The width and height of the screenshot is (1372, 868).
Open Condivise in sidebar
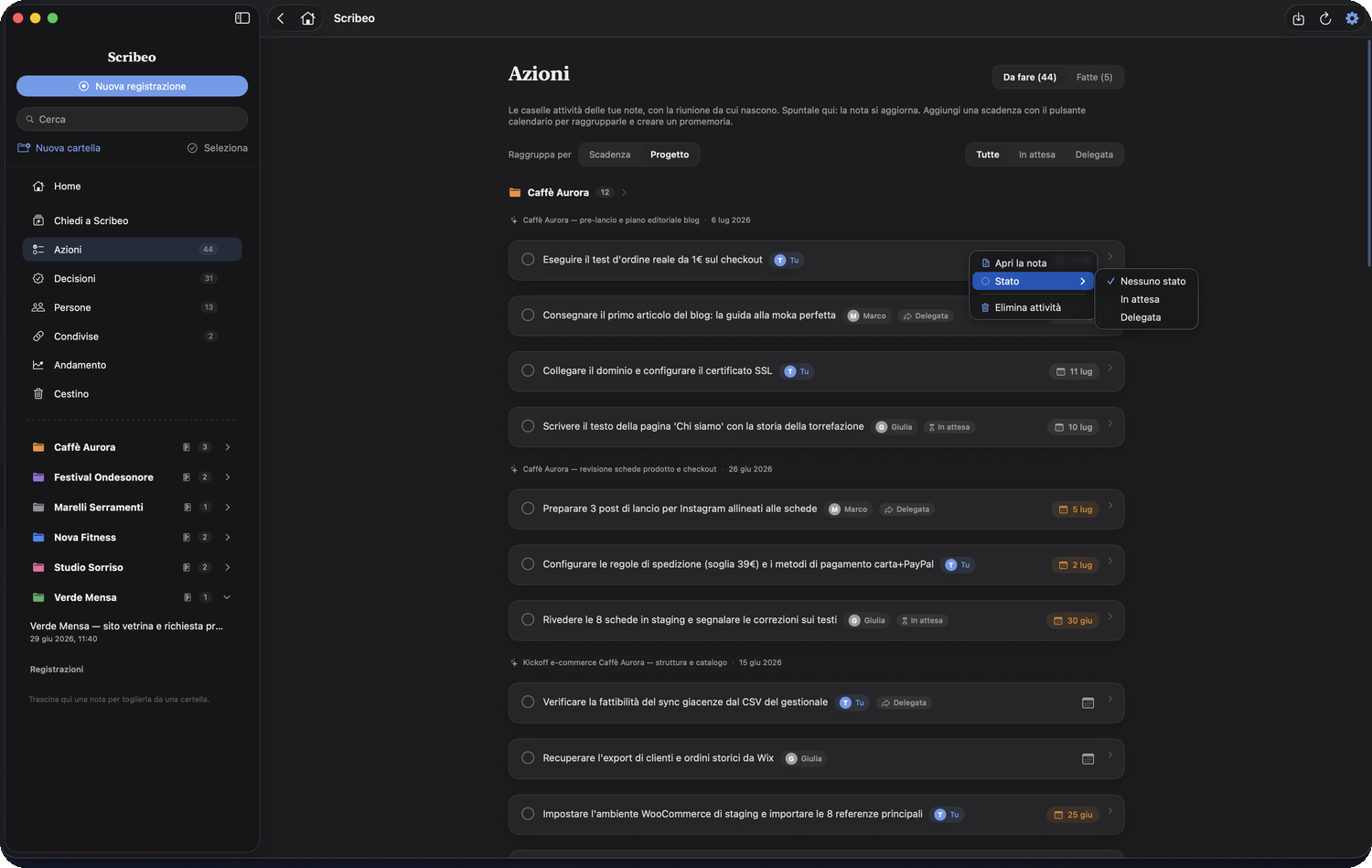click(132, 337)
